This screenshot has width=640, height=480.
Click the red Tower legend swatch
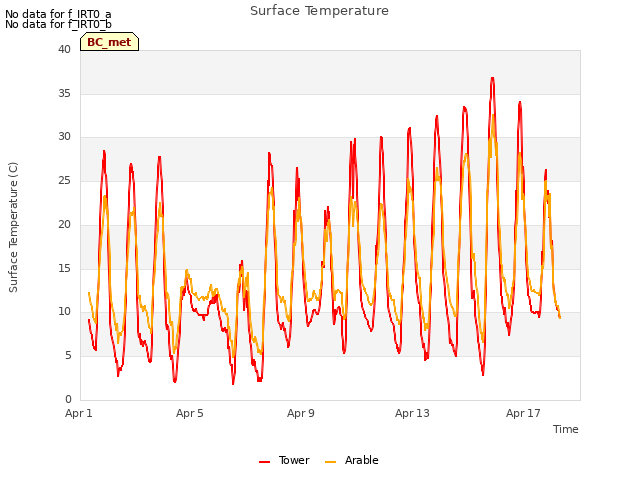tap(264, 462)
